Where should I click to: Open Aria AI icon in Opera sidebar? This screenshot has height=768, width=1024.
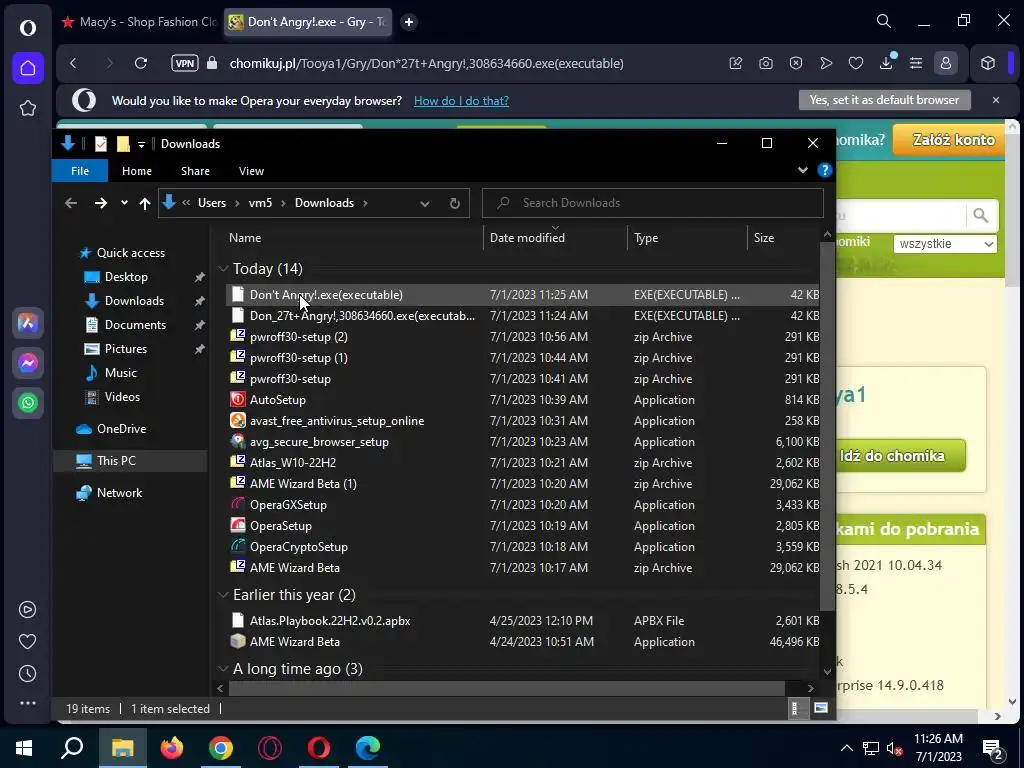(x=27, y=323)
